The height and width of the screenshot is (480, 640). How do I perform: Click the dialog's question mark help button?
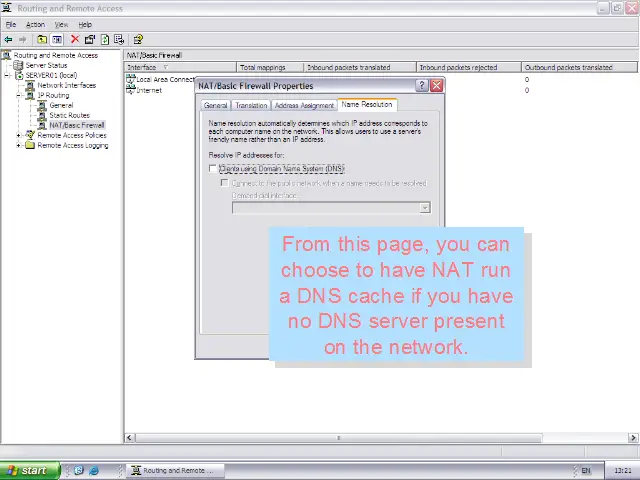click(x=422, y=86)
